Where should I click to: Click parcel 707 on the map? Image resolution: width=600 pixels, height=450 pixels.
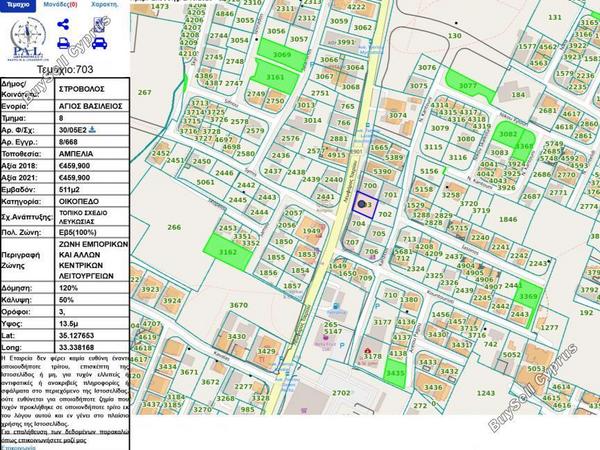[x=352, y=242]
